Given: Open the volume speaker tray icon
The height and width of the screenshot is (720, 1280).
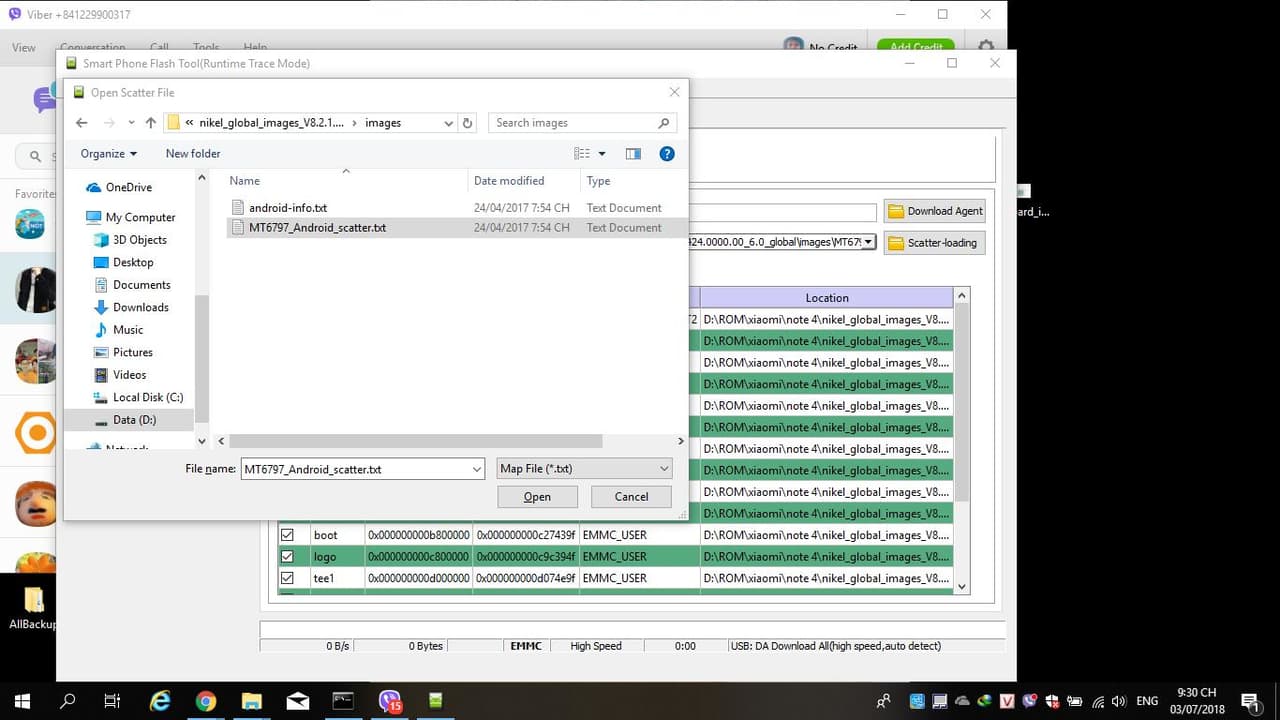Looking at the screenshot, I should (x=1119, y=702).
